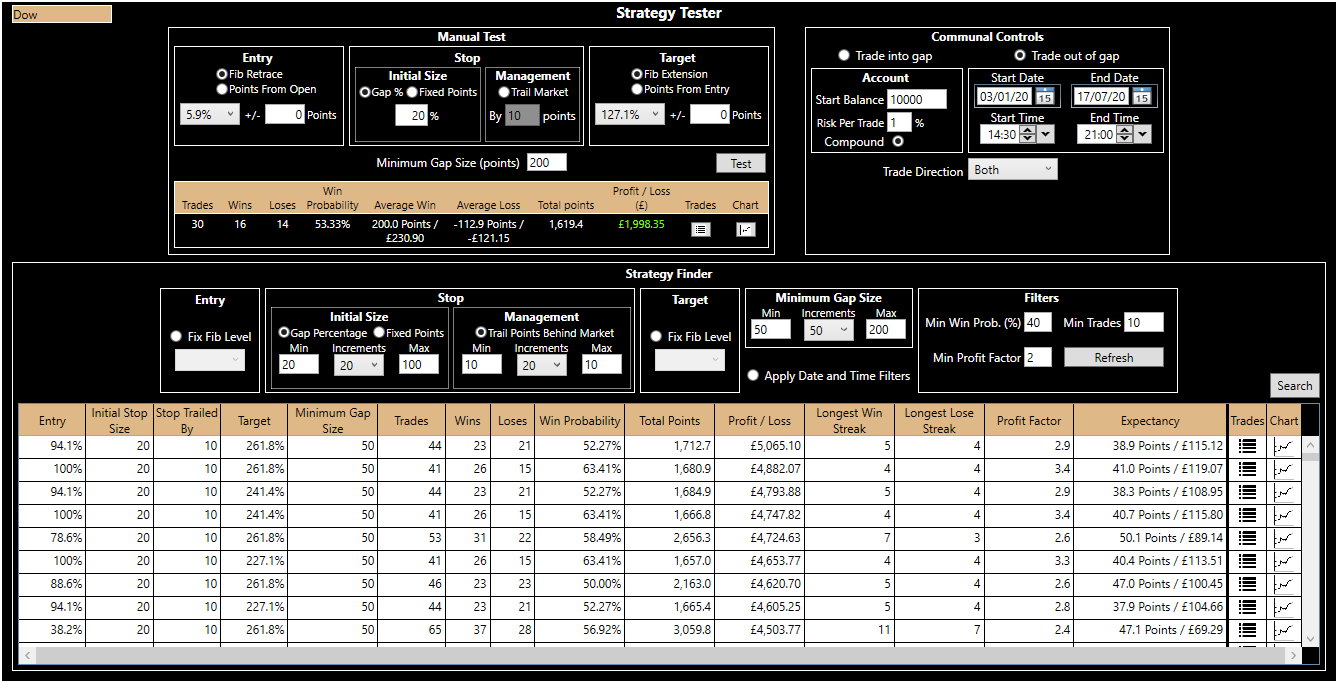The image size is (1336, 682).
Task: View trades list for the £4,882.07 row
Action: point(1247,469)
